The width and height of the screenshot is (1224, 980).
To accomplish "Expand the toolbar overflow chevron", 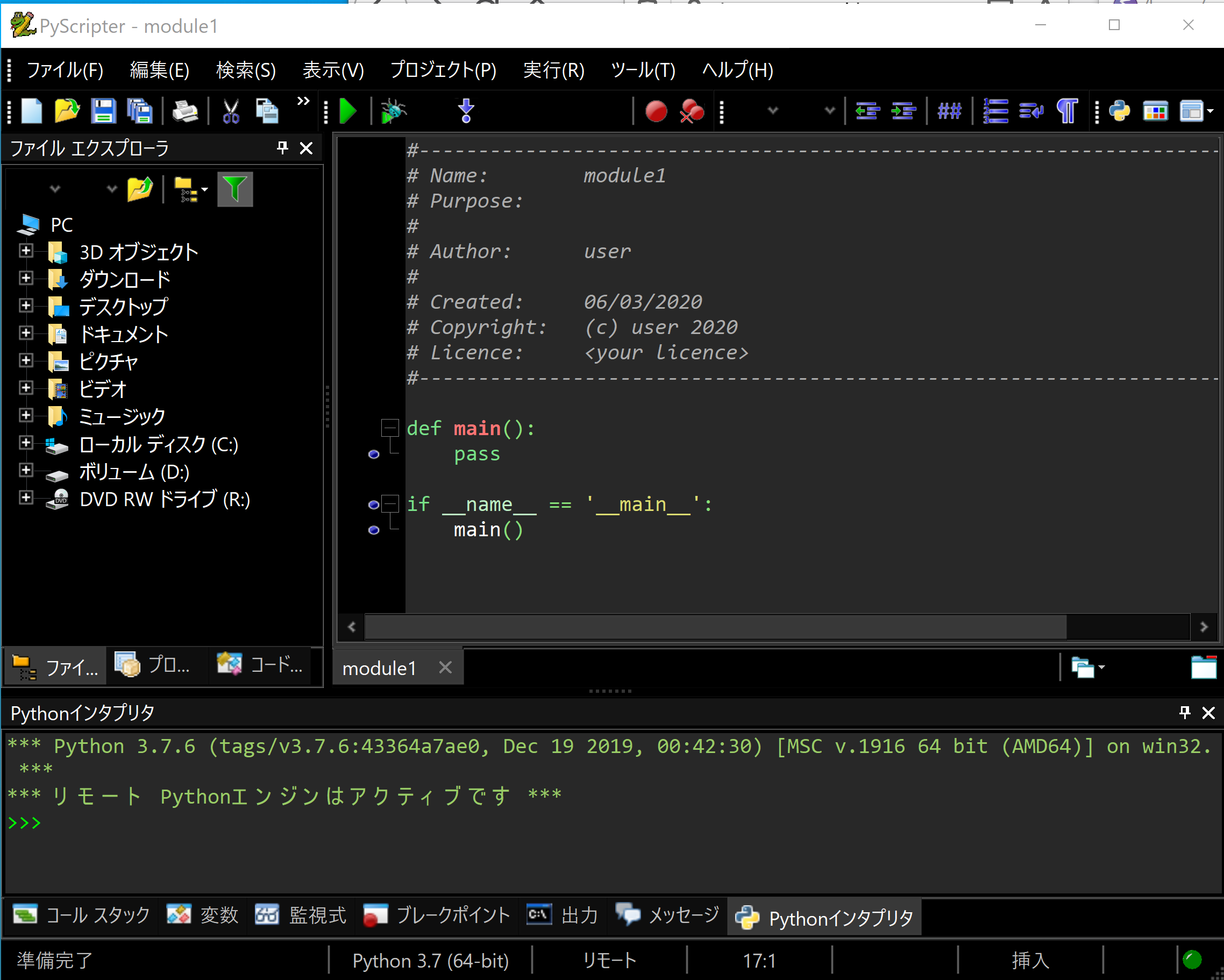I will (x=303, y=102).
